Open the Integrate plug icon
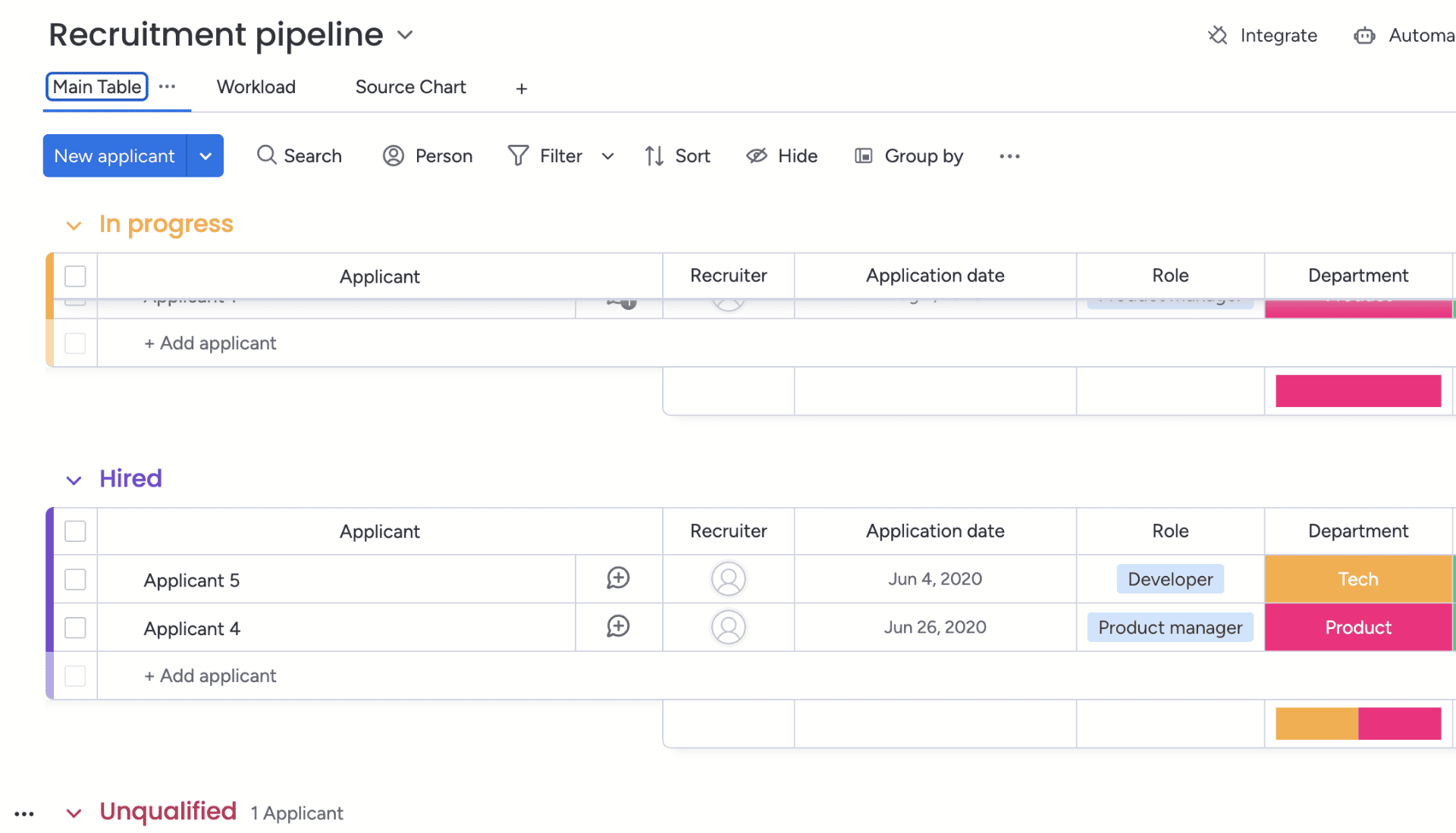 [1218, 35]
